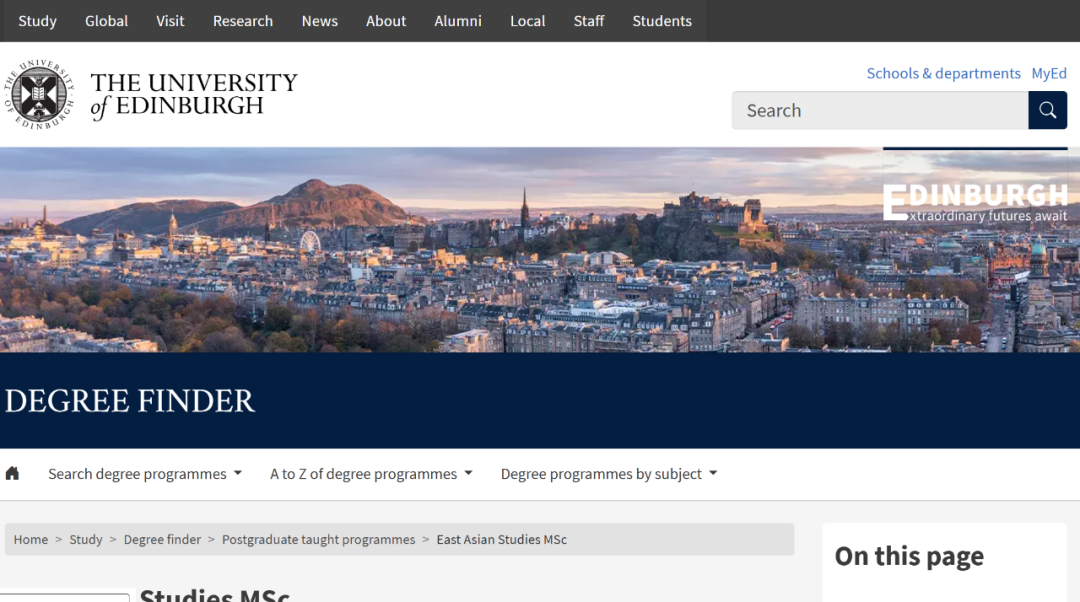This screenshot has height=602, width=1080.
Task: Open the Schools & departments link
Action: [943, 73]
